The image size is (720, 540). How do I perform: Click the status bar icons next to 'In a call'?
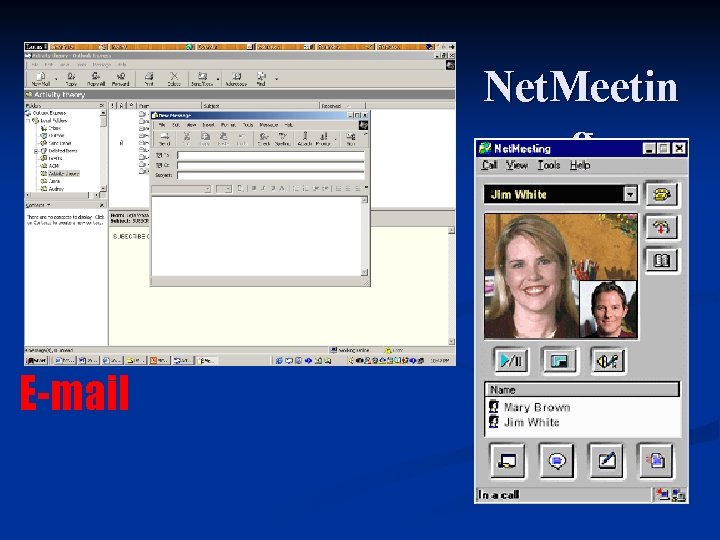pos(670,495)
